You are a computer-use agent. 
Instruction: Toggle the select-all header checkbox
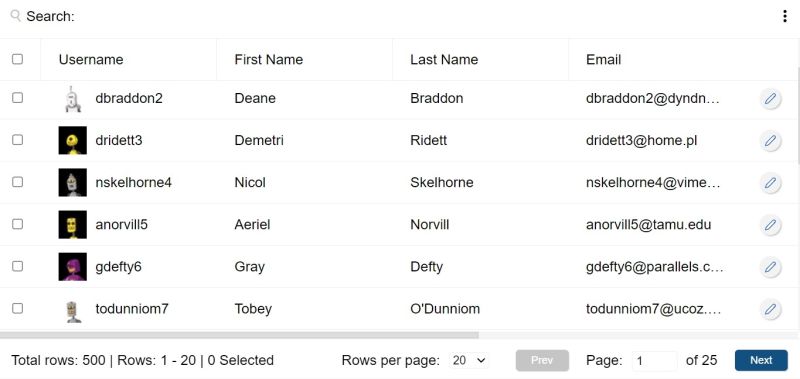tap(17, 59)
